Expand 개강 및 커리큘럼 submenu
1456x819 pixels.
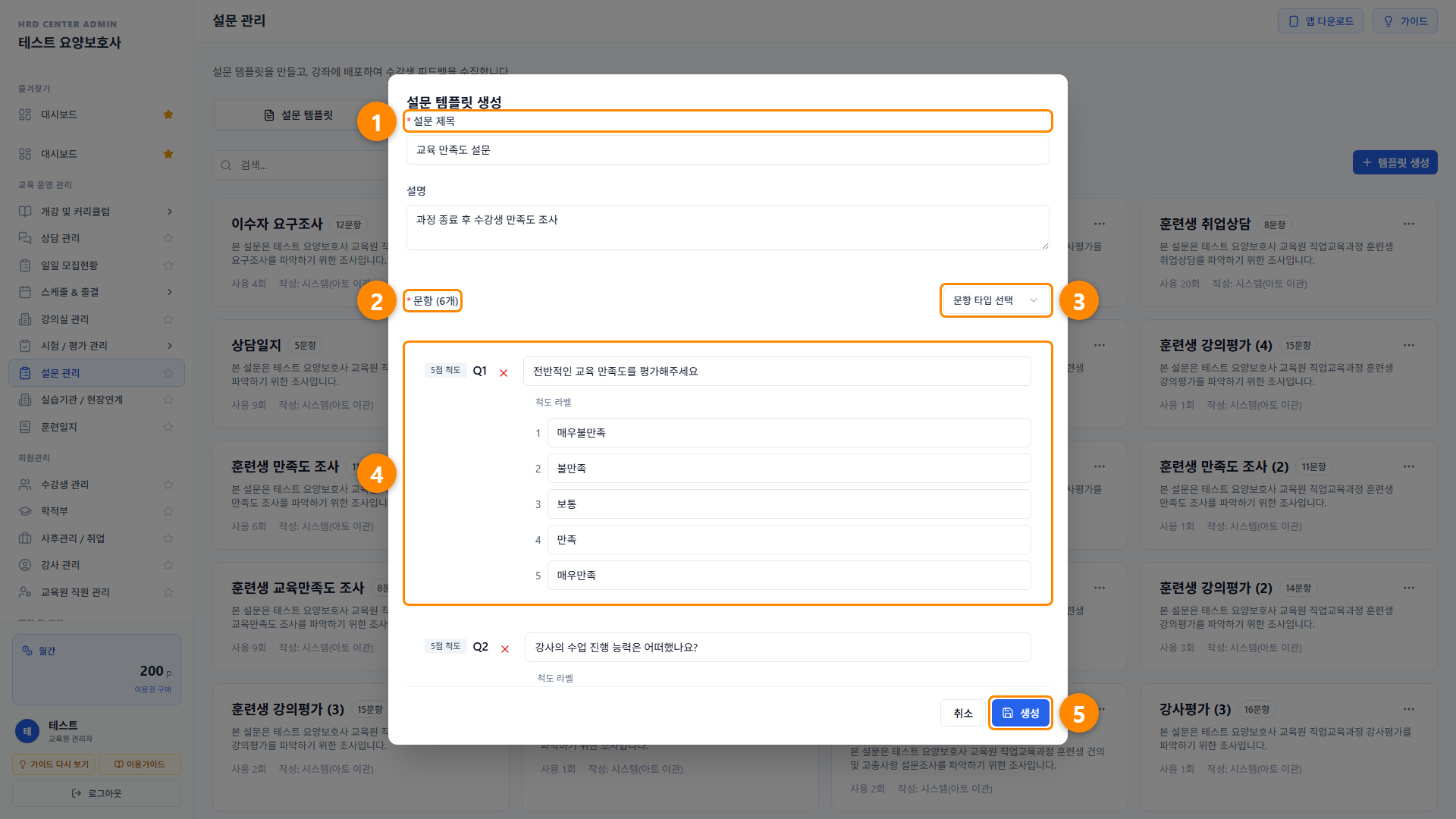pos(170,212)
